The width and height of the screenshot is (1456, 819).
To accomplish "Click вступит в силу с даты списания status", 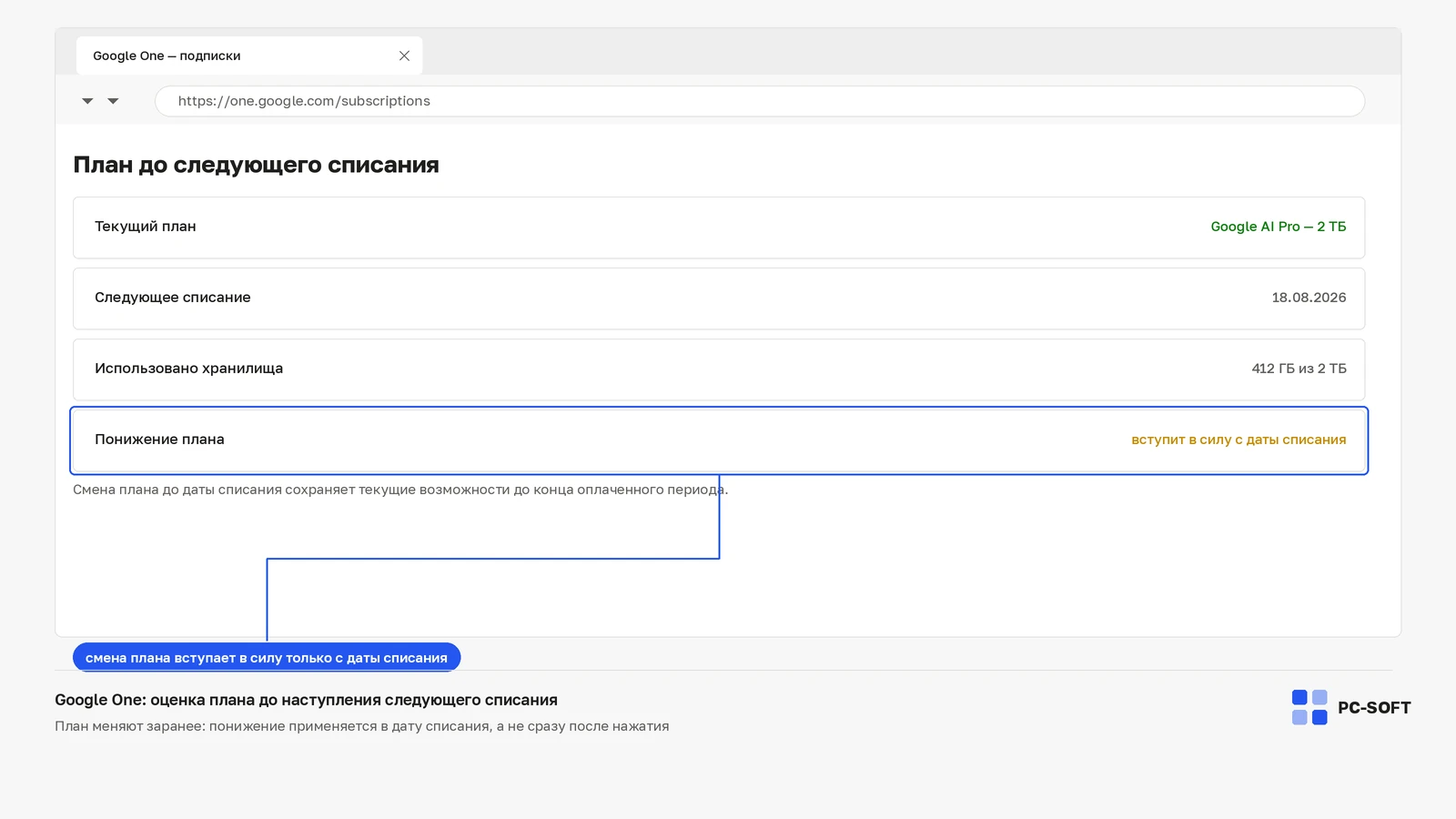I will 1239,440.
